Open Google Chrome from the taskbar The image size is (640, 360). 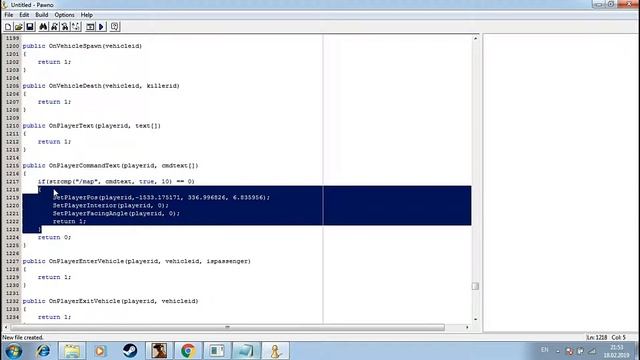[188, 351]
